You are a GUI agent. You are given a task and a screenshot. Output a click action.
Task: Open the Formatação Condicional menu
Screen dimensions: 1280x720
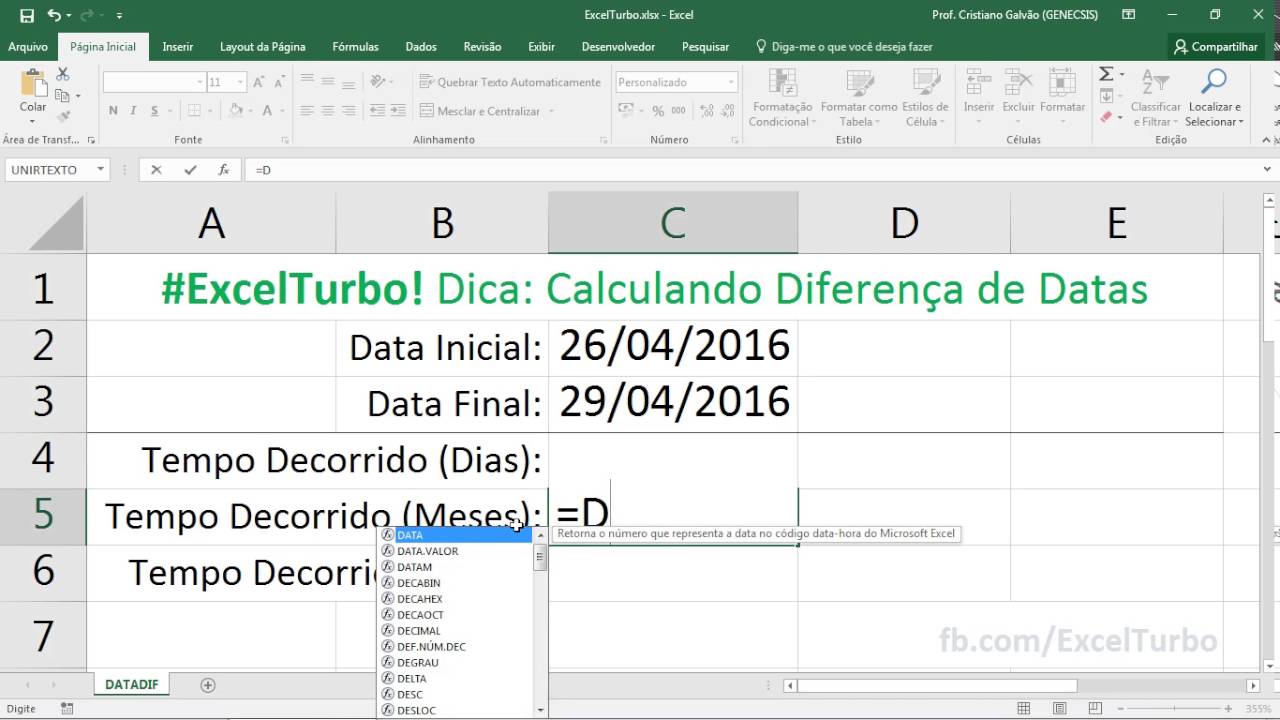[782, 98]
